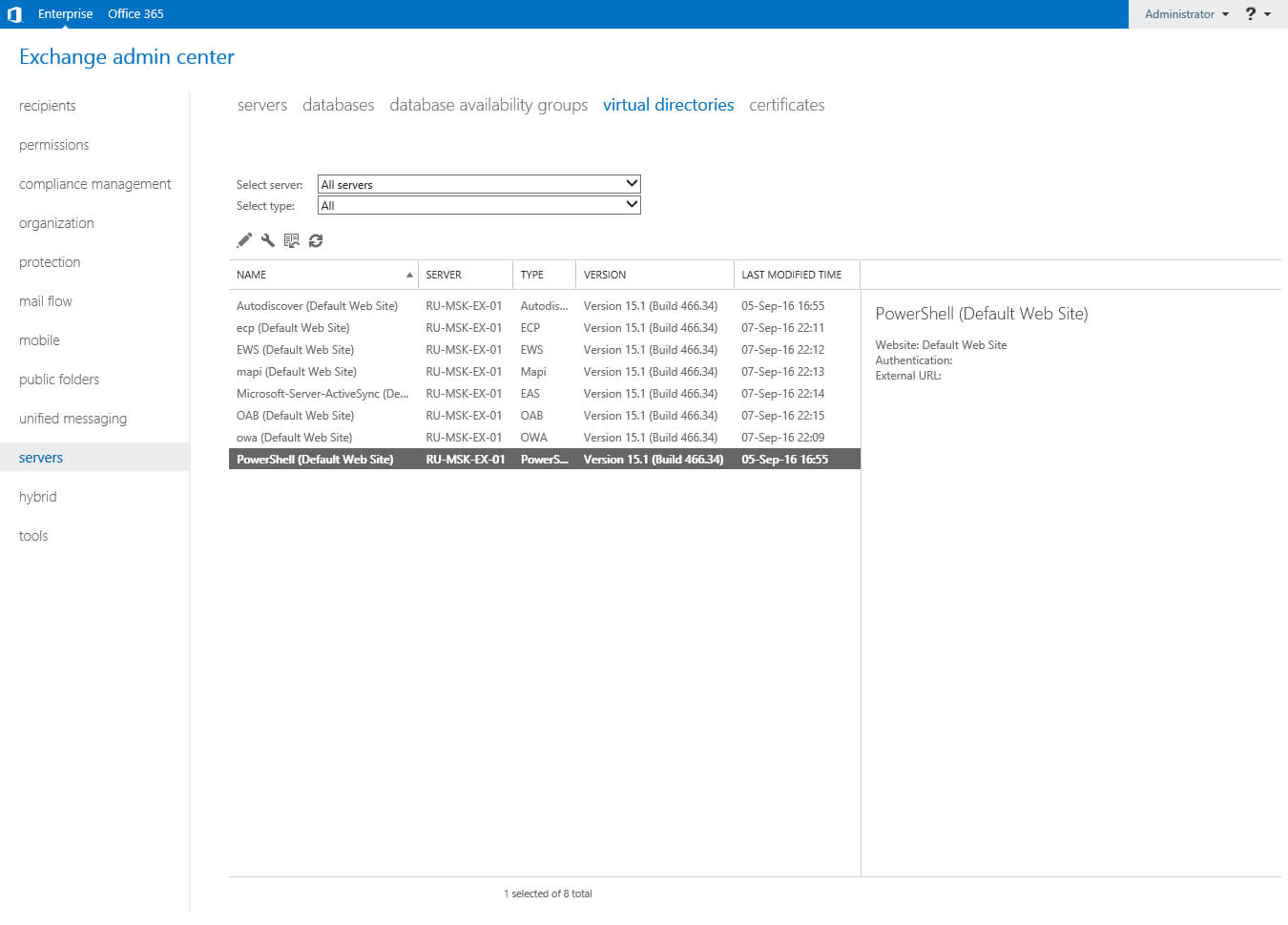Click the Office logo icon in header
Image resolution: width=1288 pixels, height=925 pixels.
click(x=14, y=14)
